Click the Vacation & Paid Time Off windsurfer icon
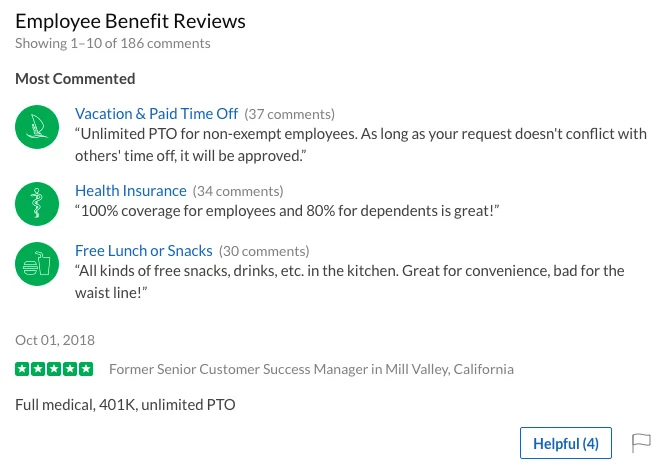The image size is (662, 474). click(x=37, y=127)
